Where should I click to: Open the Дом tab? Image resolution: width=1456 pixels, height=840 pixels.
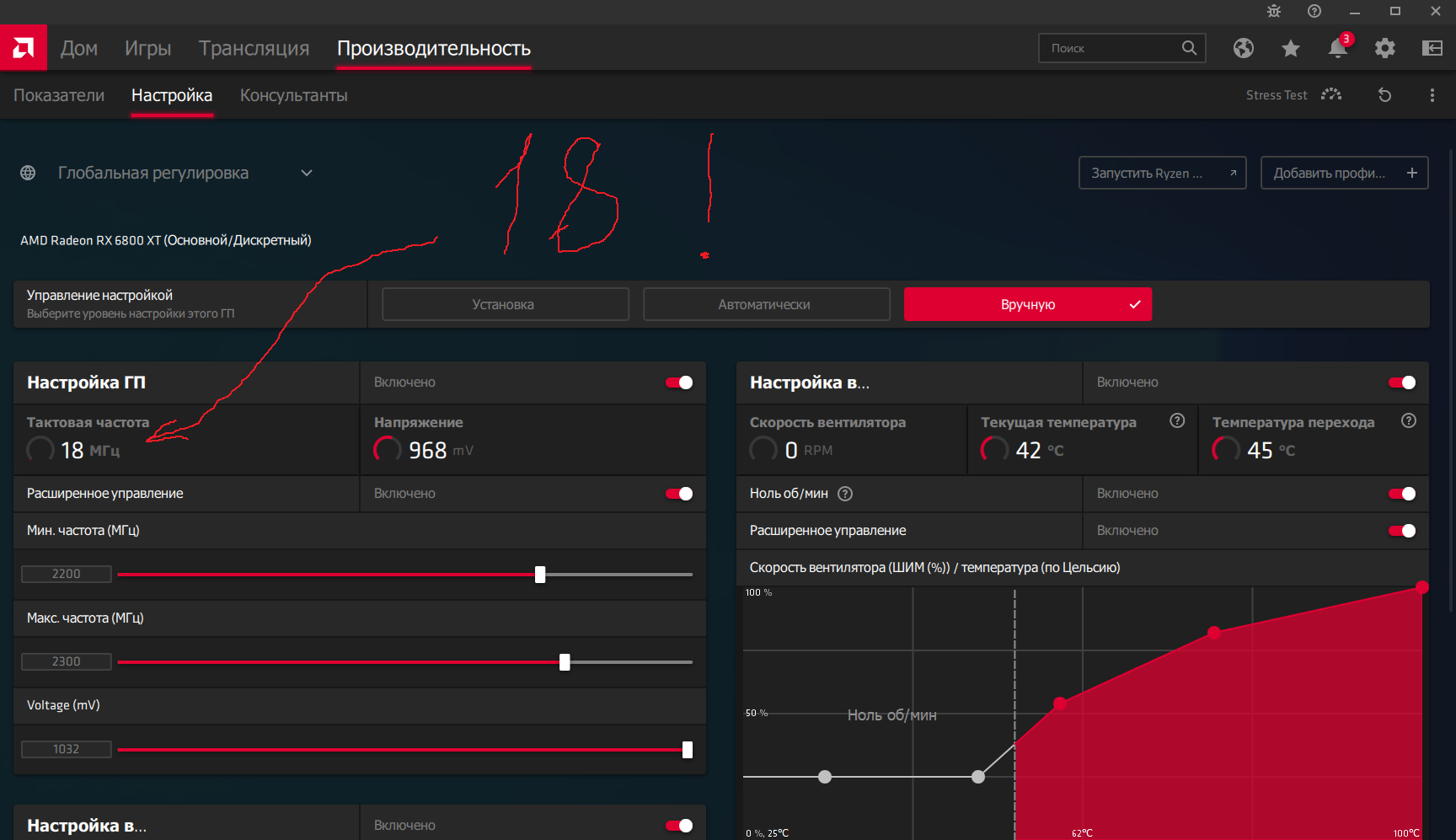tap(79, 48)
